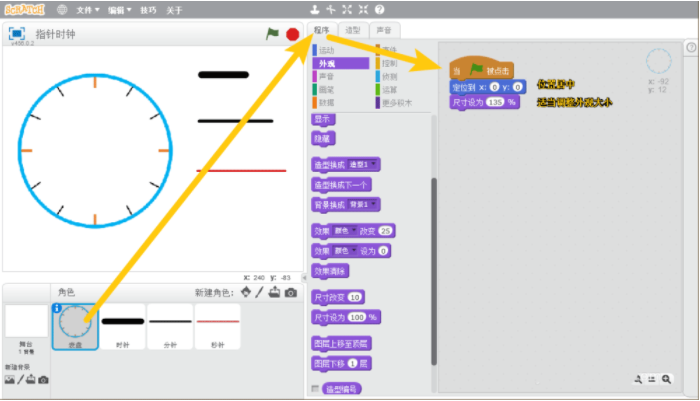Screen dimensions: 700x401
Task: Switch to the 声音 tab
Action: click(383, 30)
